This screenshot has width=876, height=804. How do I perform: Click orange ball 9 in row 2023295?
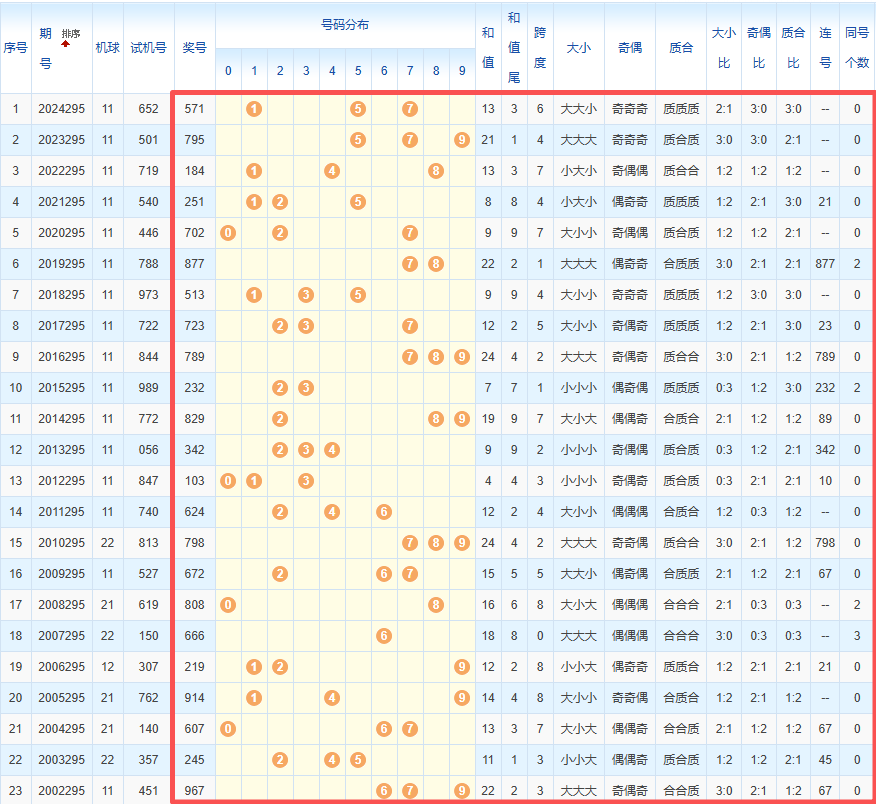[x=461, y=140]
